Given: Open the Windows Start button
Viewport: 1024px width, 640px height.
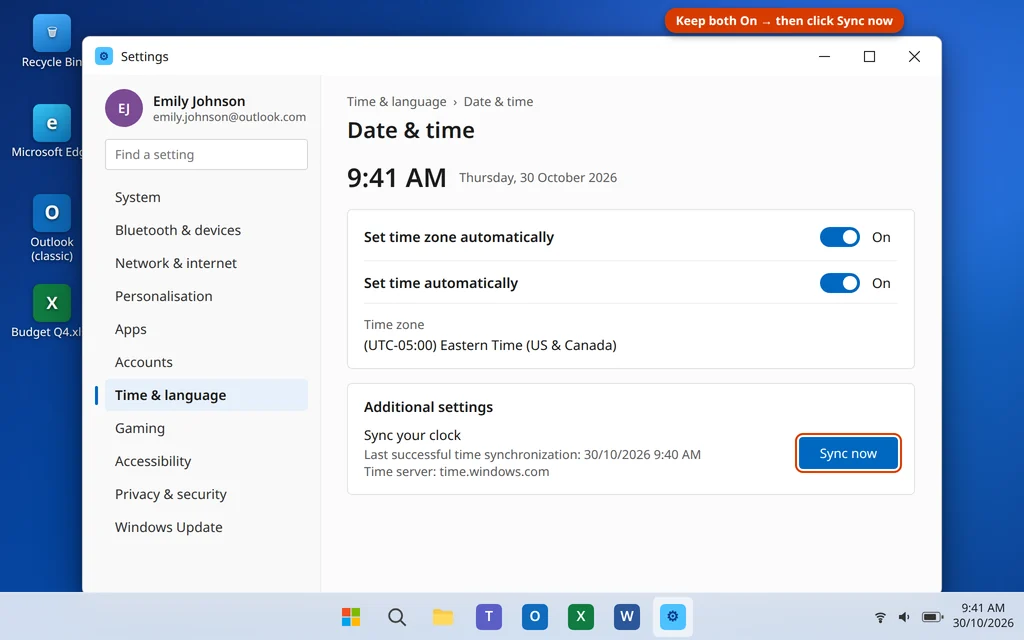Looking at the screenshot, I should pos(351,616).
